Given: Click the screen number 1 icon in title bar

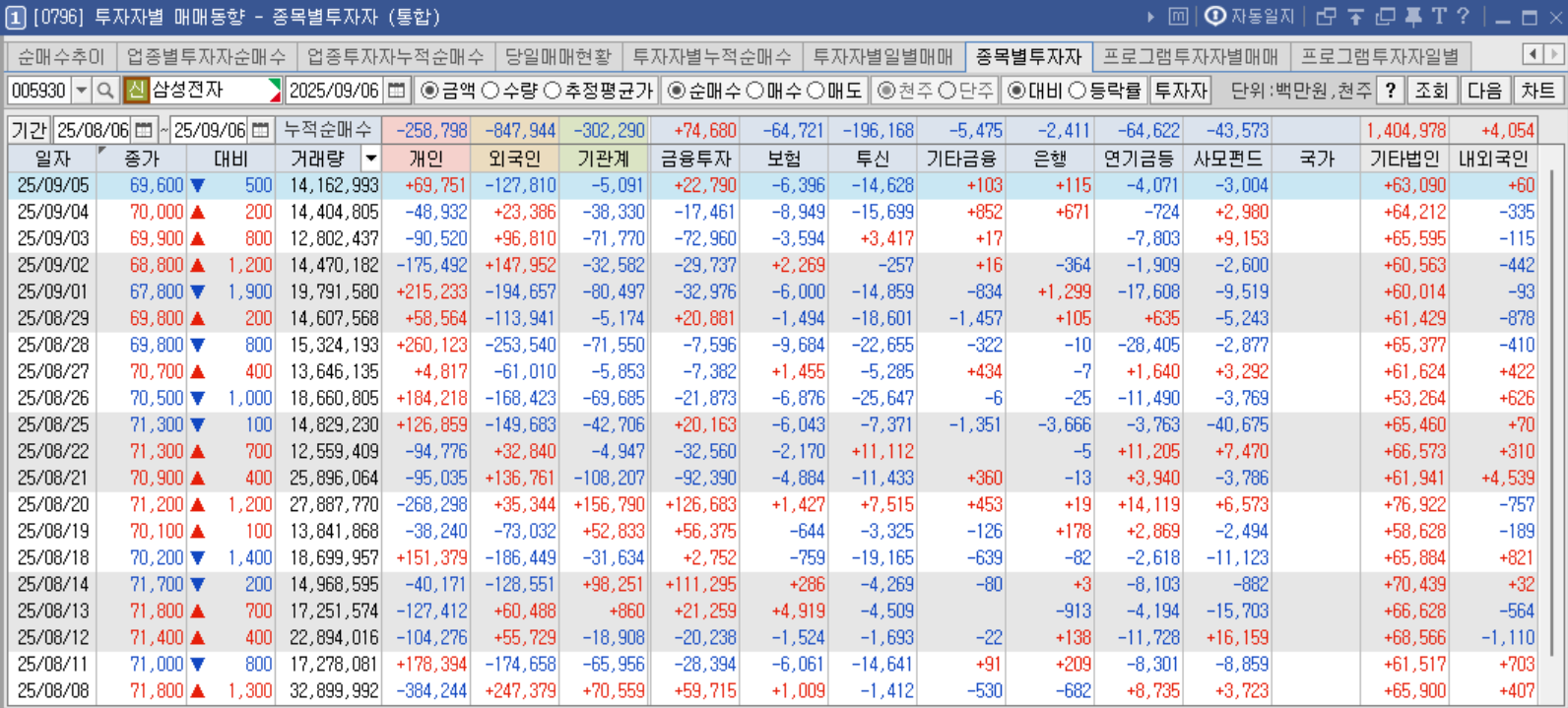Looking at the screenshot, I should (16, 17).
